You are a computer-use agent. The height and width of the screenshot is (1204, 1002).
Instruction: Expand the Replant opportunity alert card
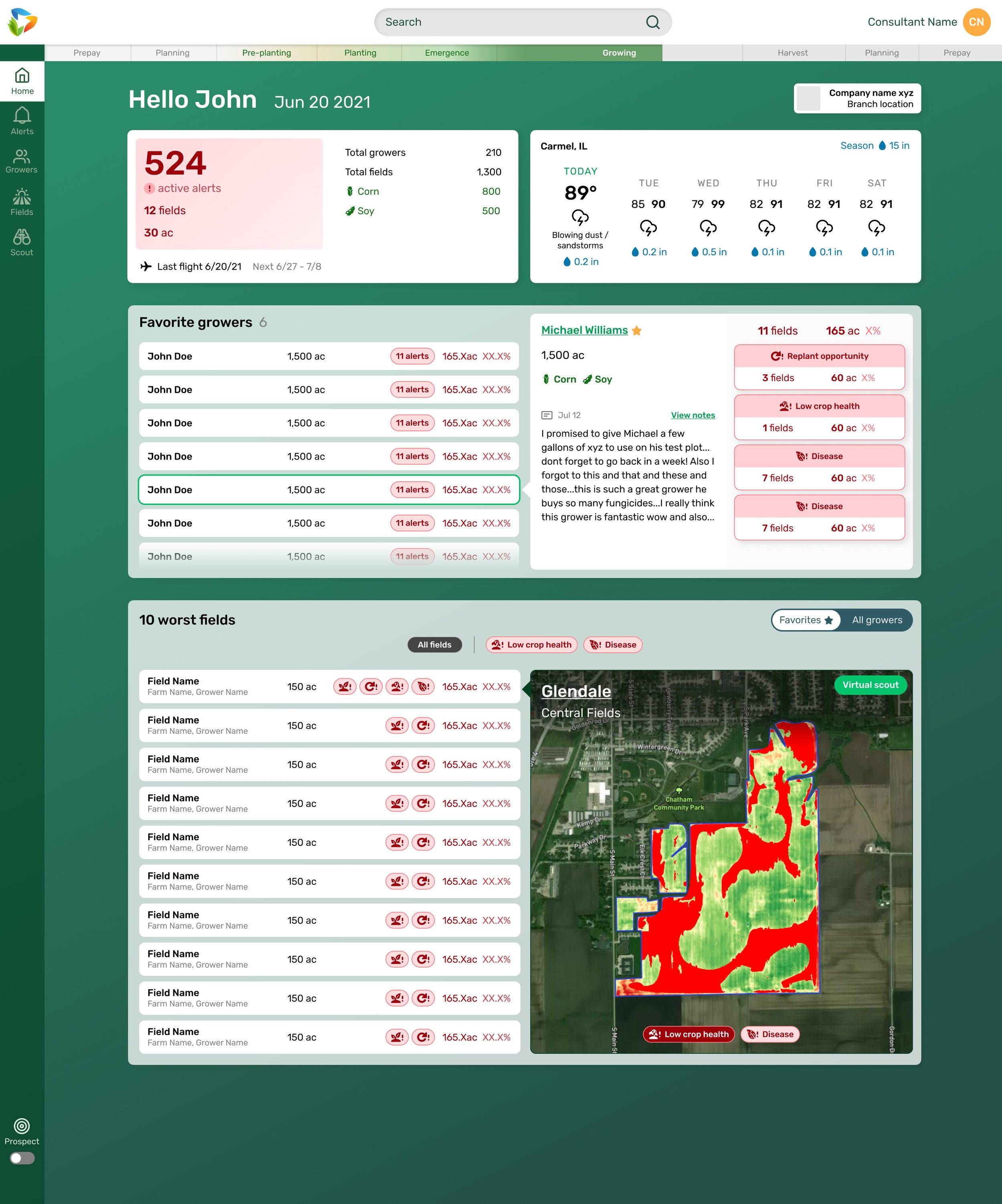click(819, 356)
